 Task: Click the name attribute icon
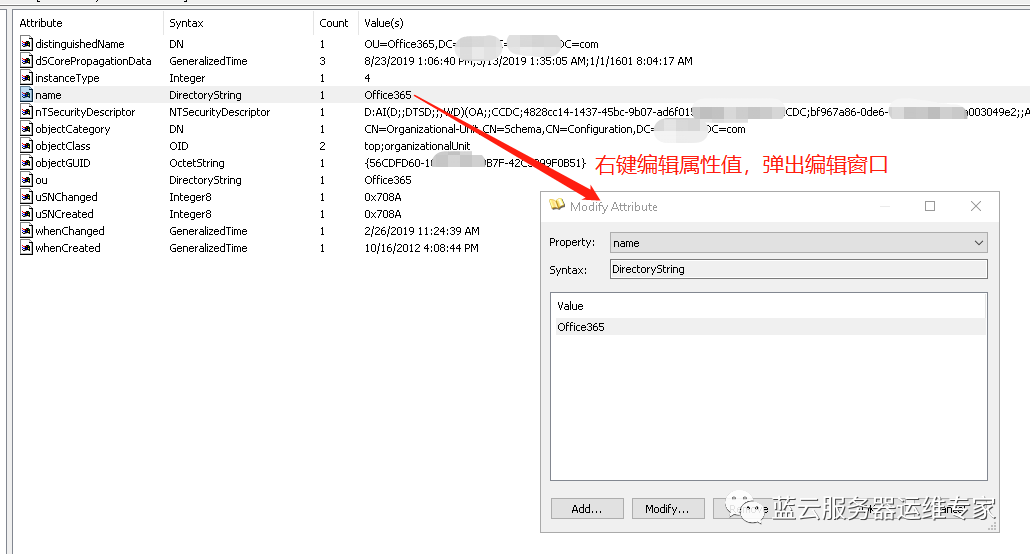point(26,95)
